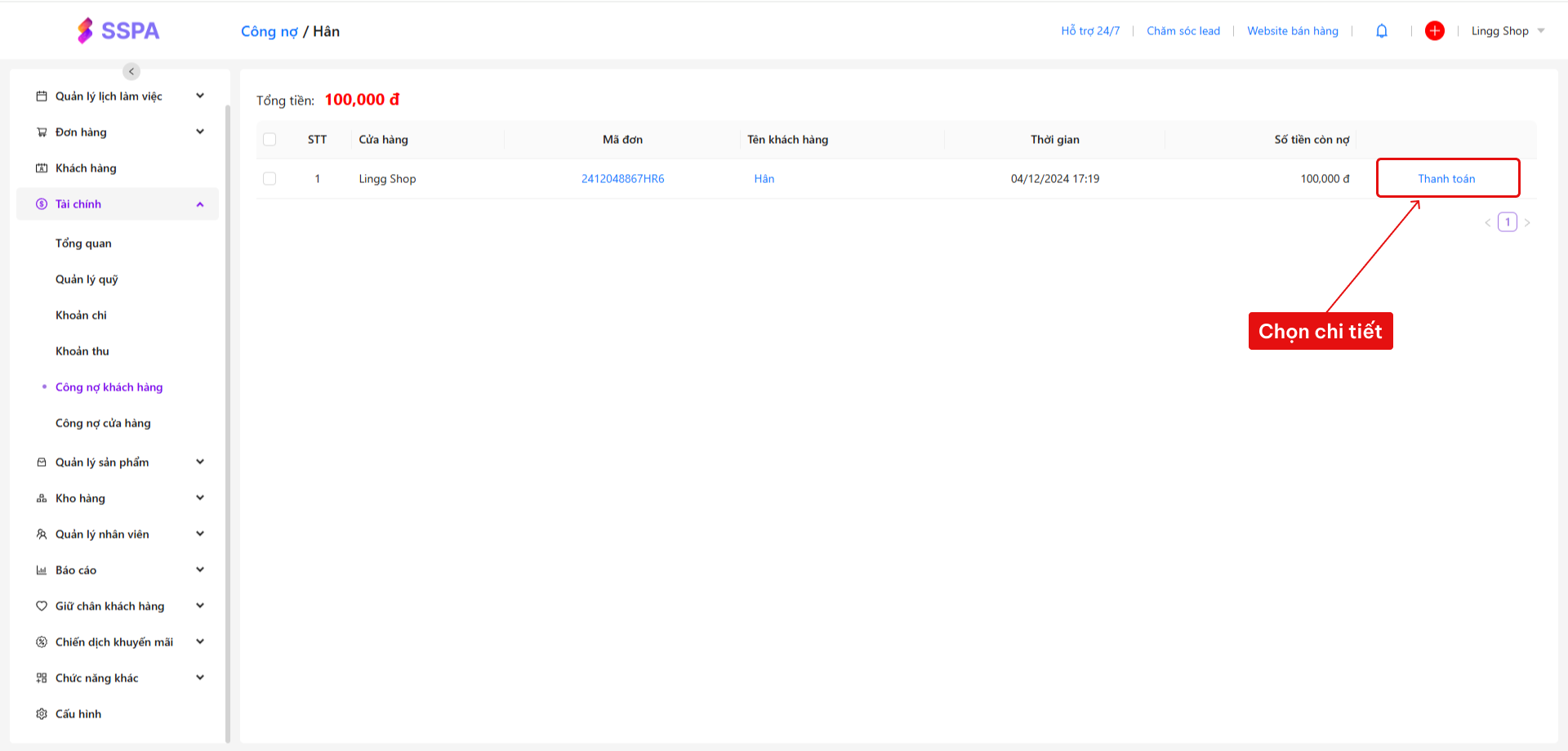Go to the previous page arrow
The image size is (1568, 751).
click(x=1488, y=222)
